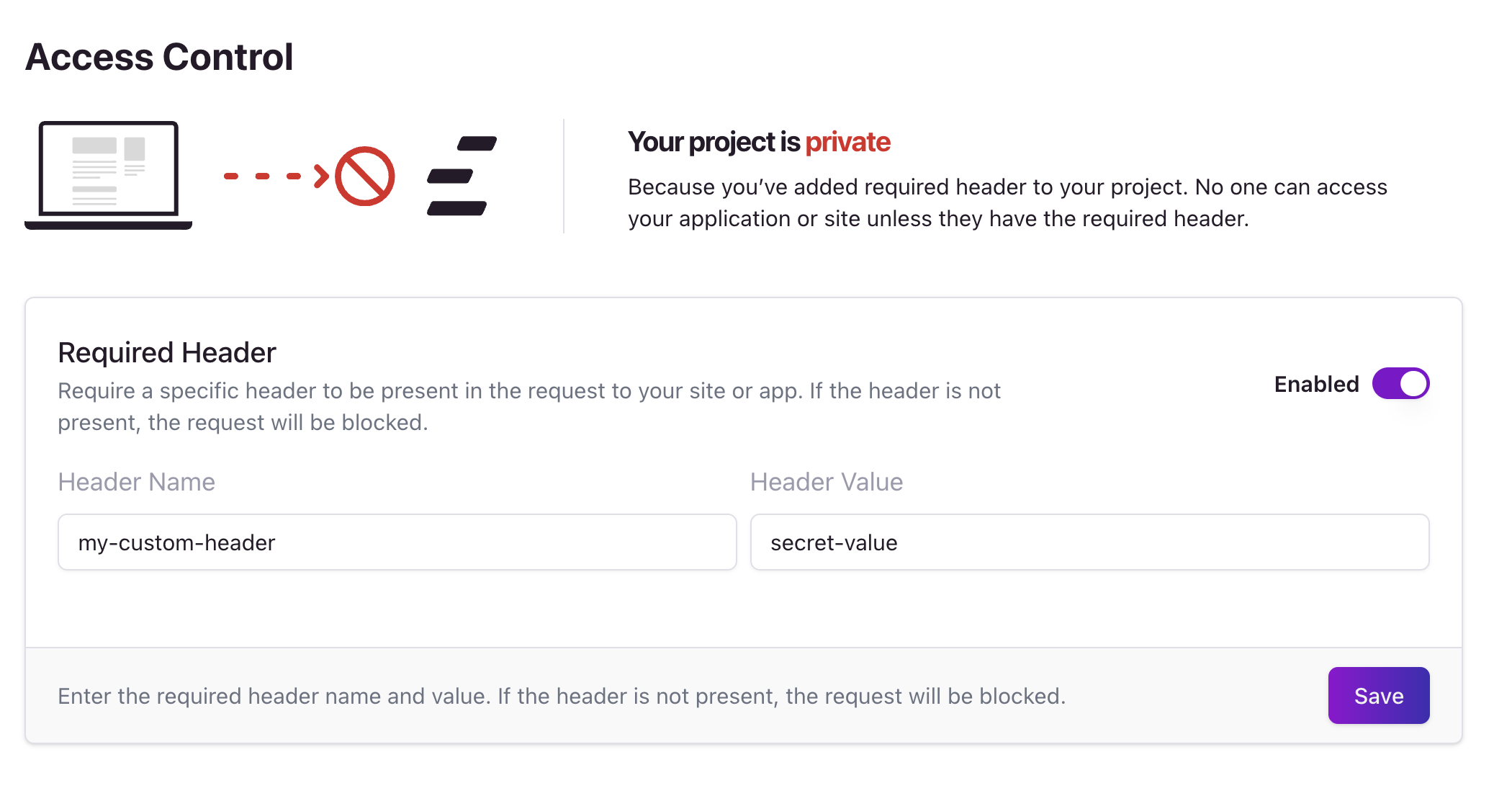
Task: Disable the Required Header toggle
Action: pos(1400,383)
